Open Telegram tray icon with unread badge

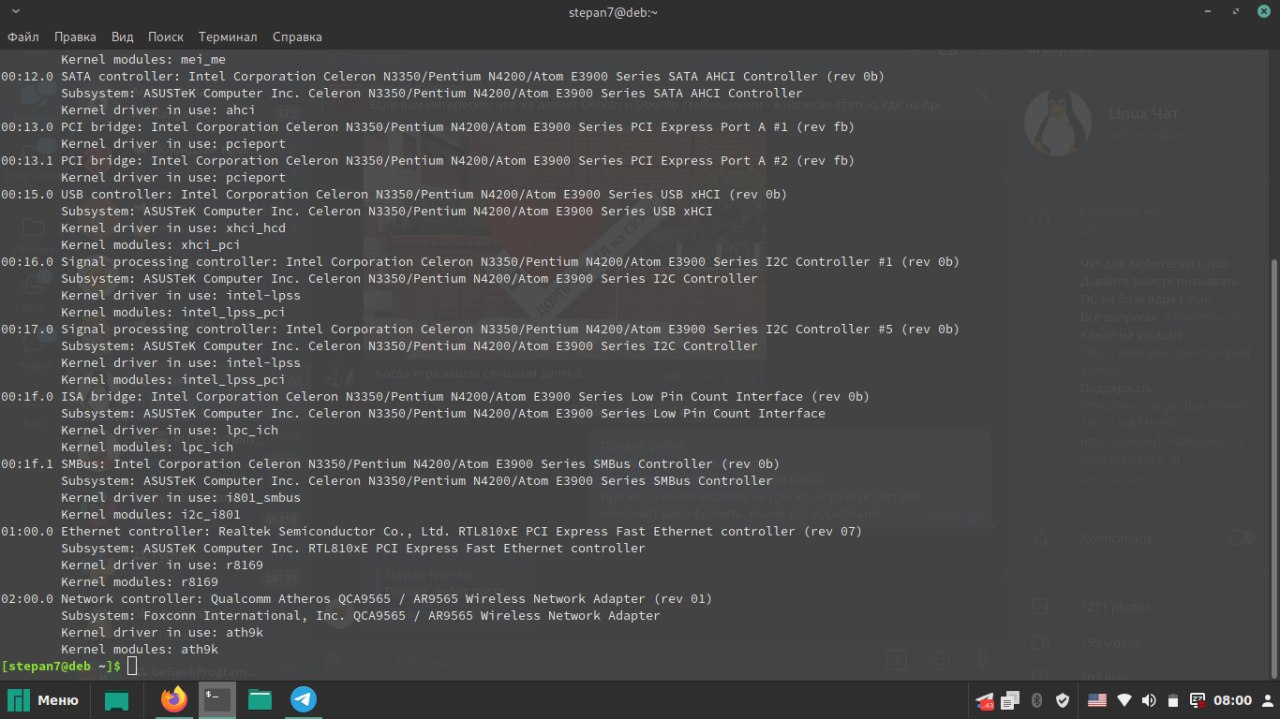(x=985, y=701)
